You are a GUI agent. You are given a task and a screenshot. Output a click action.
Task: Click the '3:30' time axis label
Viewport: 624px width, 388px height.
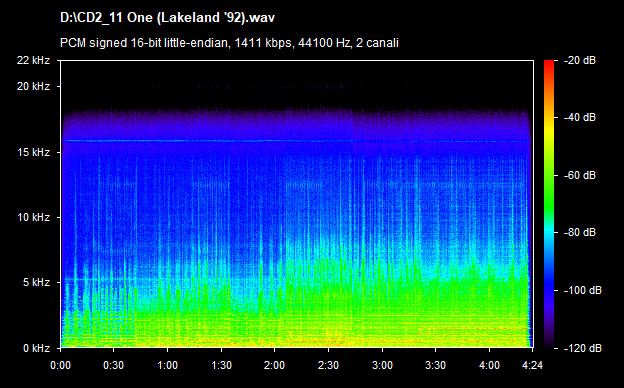[435, 365]
